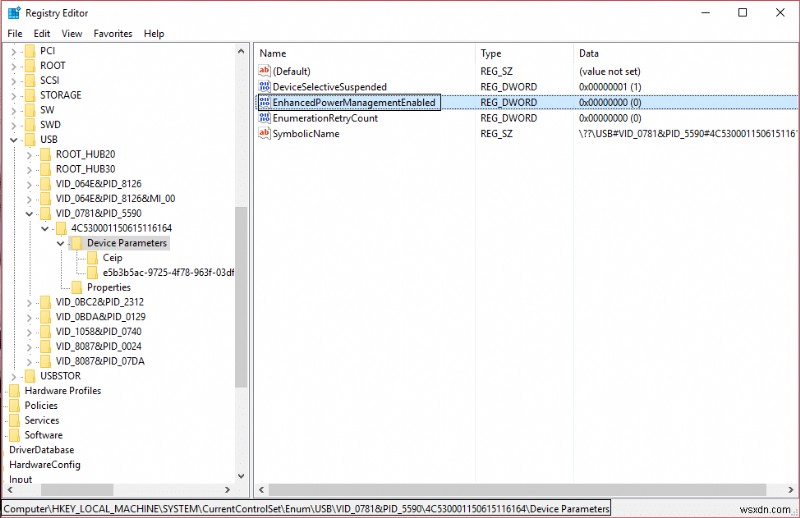This screenshot has height=518, width=800.
Task: Expand the SCSI key
Action: point(14,81)
